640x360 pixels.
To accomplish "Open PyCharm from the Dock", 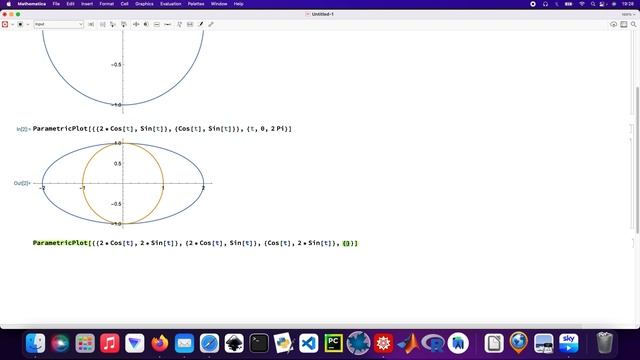I will (x=333, y=343).
